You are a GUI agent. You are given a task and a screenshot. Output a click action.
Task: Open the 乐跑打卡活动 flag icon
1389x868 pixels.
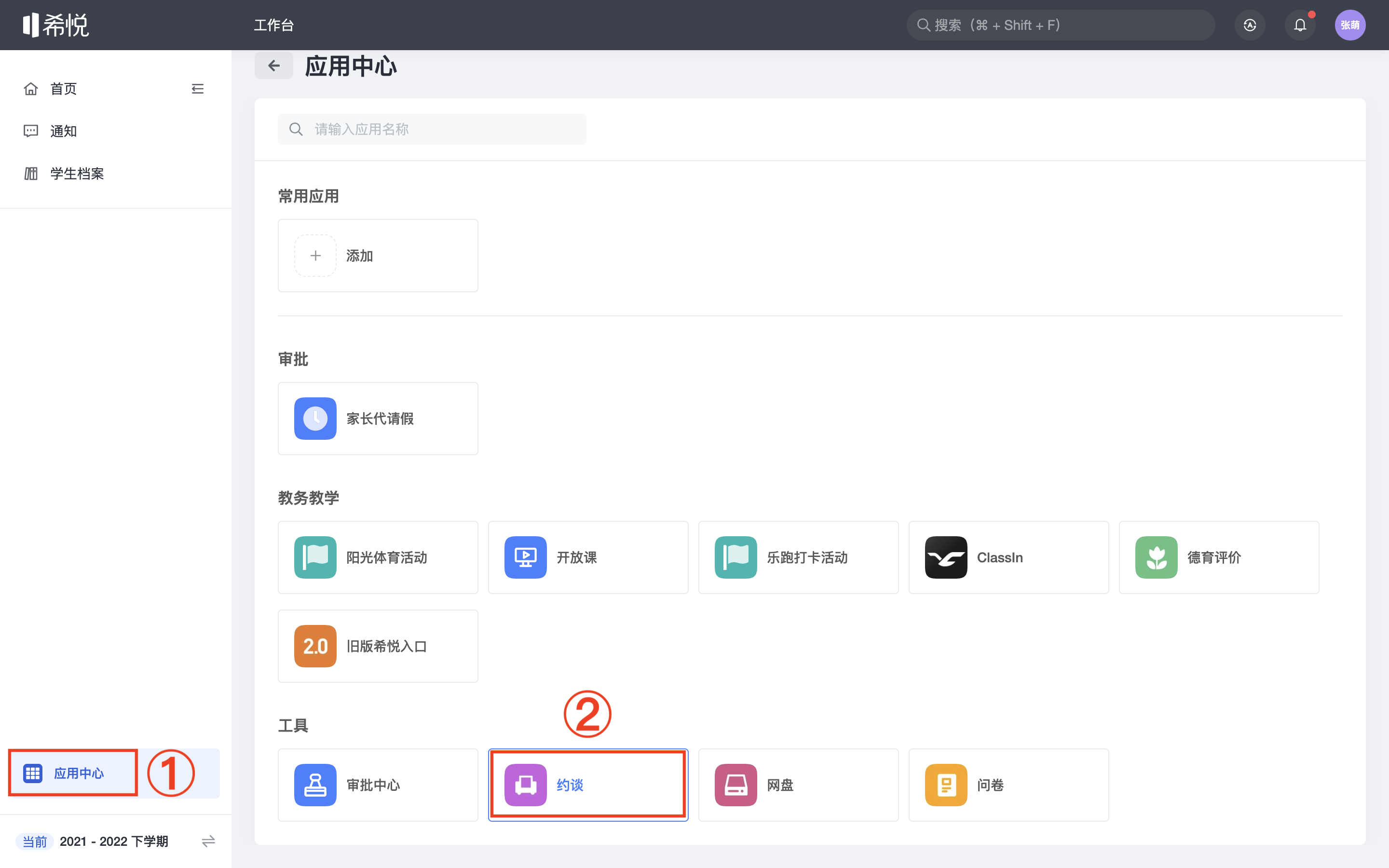coord(736,557)
